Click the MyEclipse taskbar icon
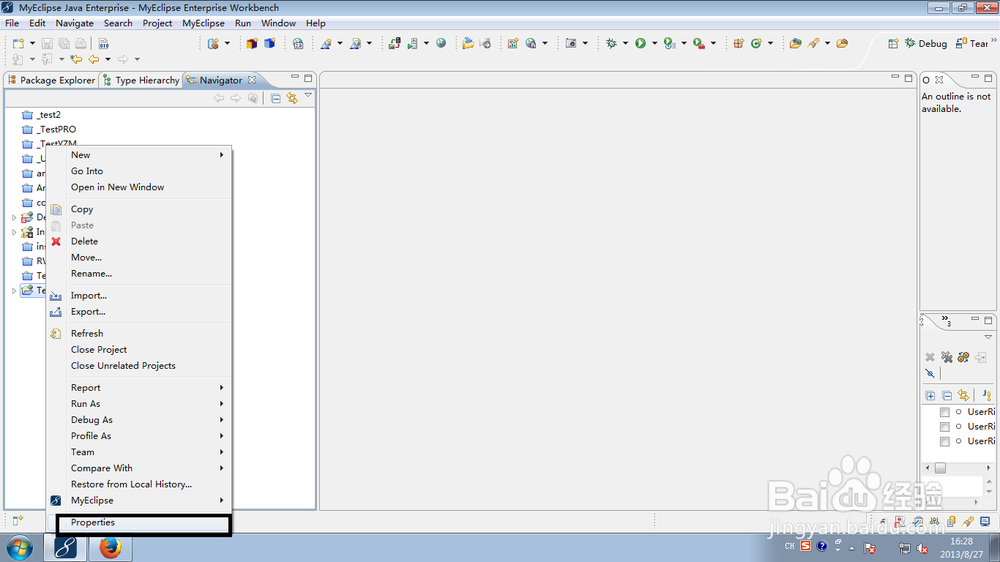Screen dimensions: 1000x562 [64, 548]
